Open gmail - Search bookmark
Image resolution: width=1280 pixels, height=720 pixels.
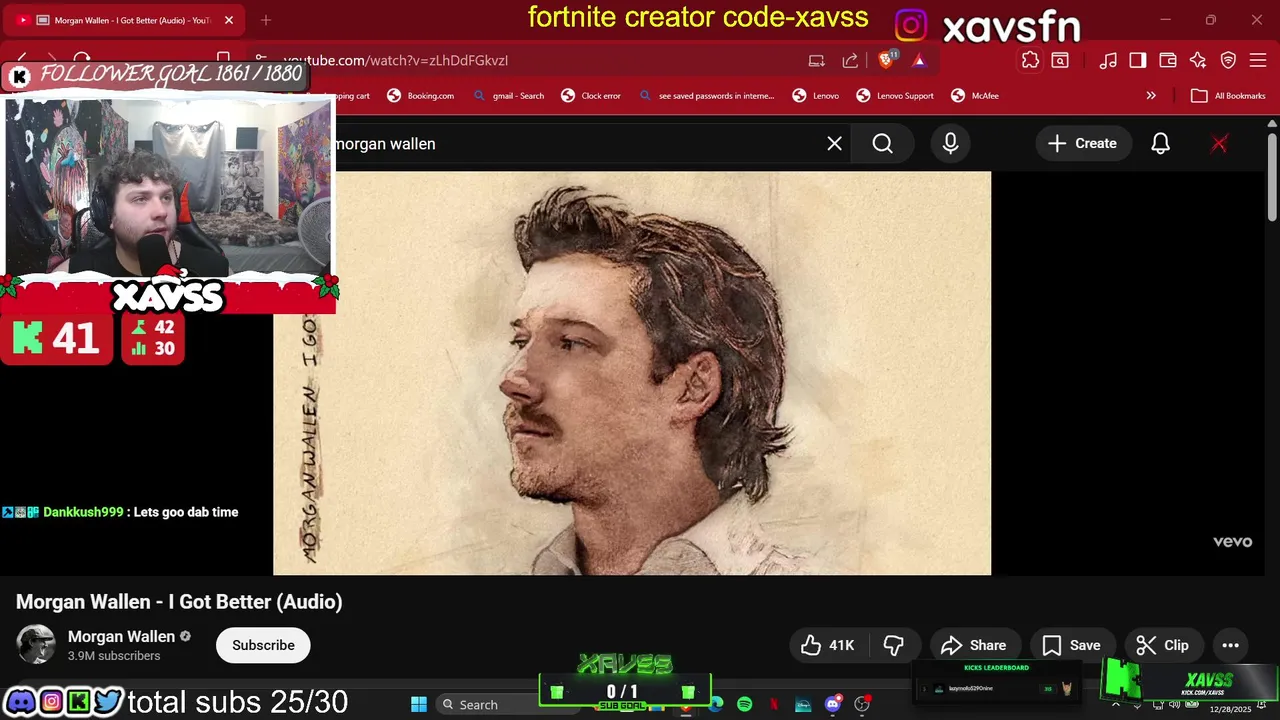coord(508,96)
